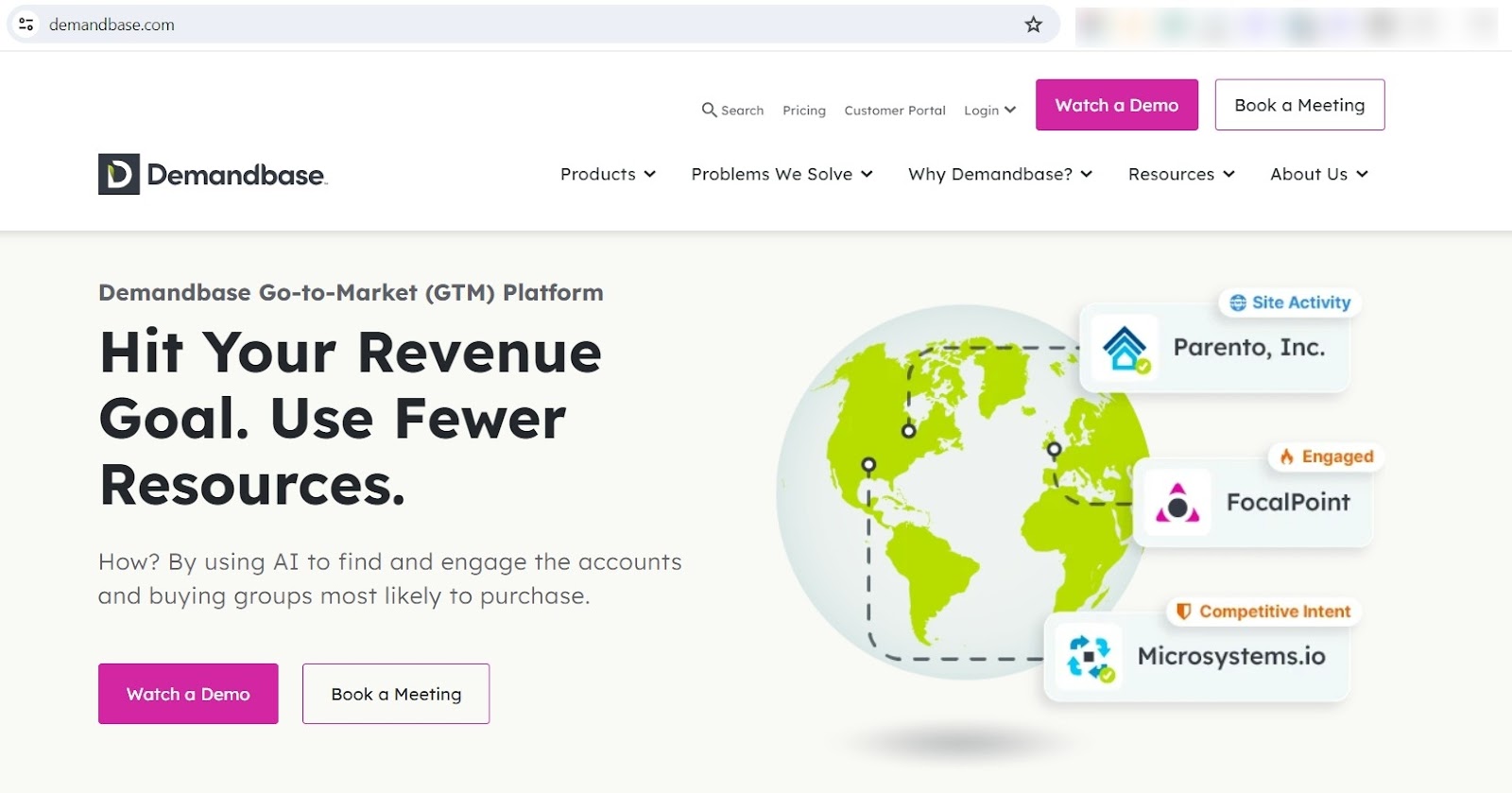Open the Login dropdown arrow
Screen dimensions: 1512x793
[1010, 110]
